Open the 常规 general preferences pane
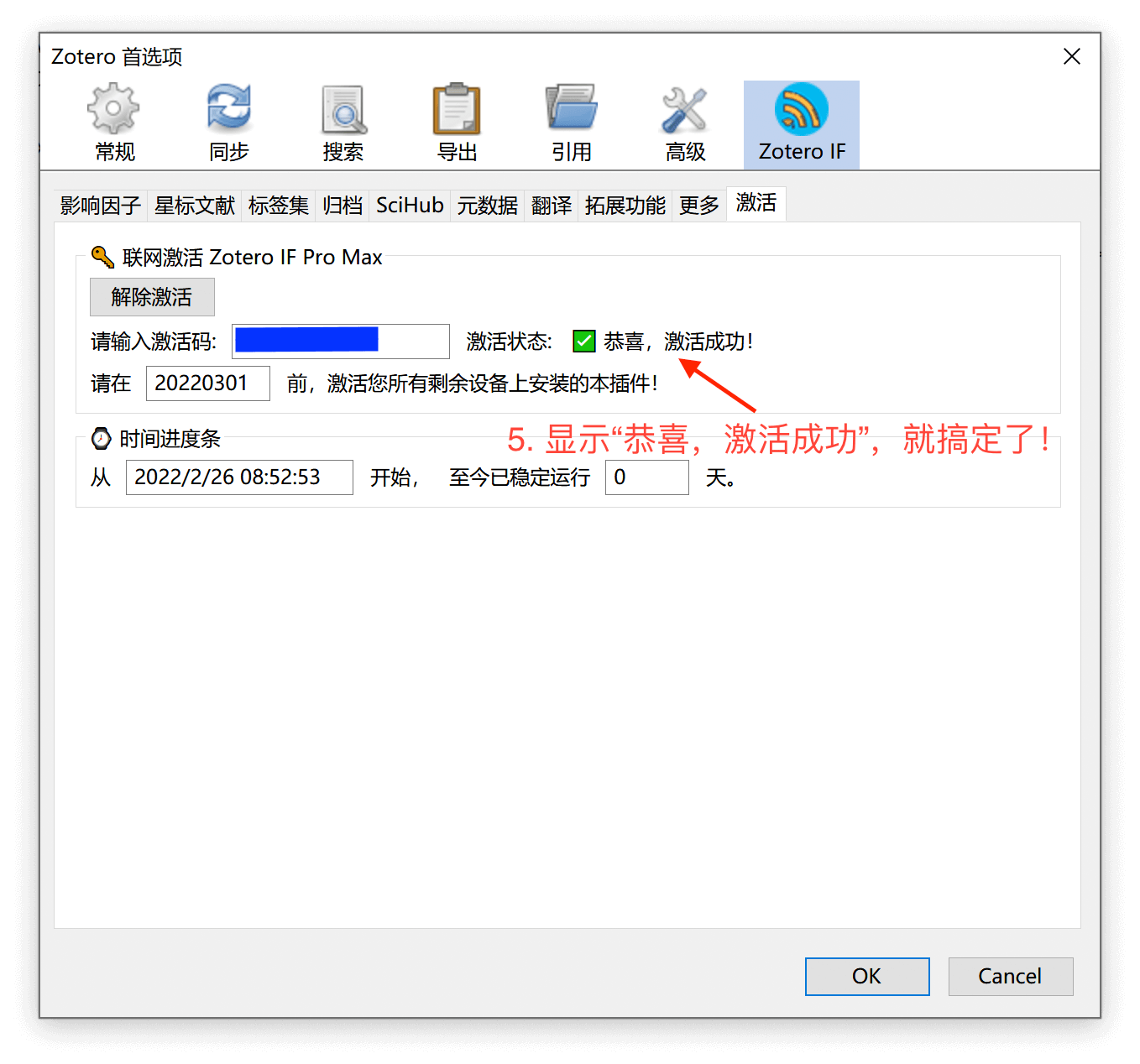This screenshot has height=1064, width=1140. pos(114,124)
